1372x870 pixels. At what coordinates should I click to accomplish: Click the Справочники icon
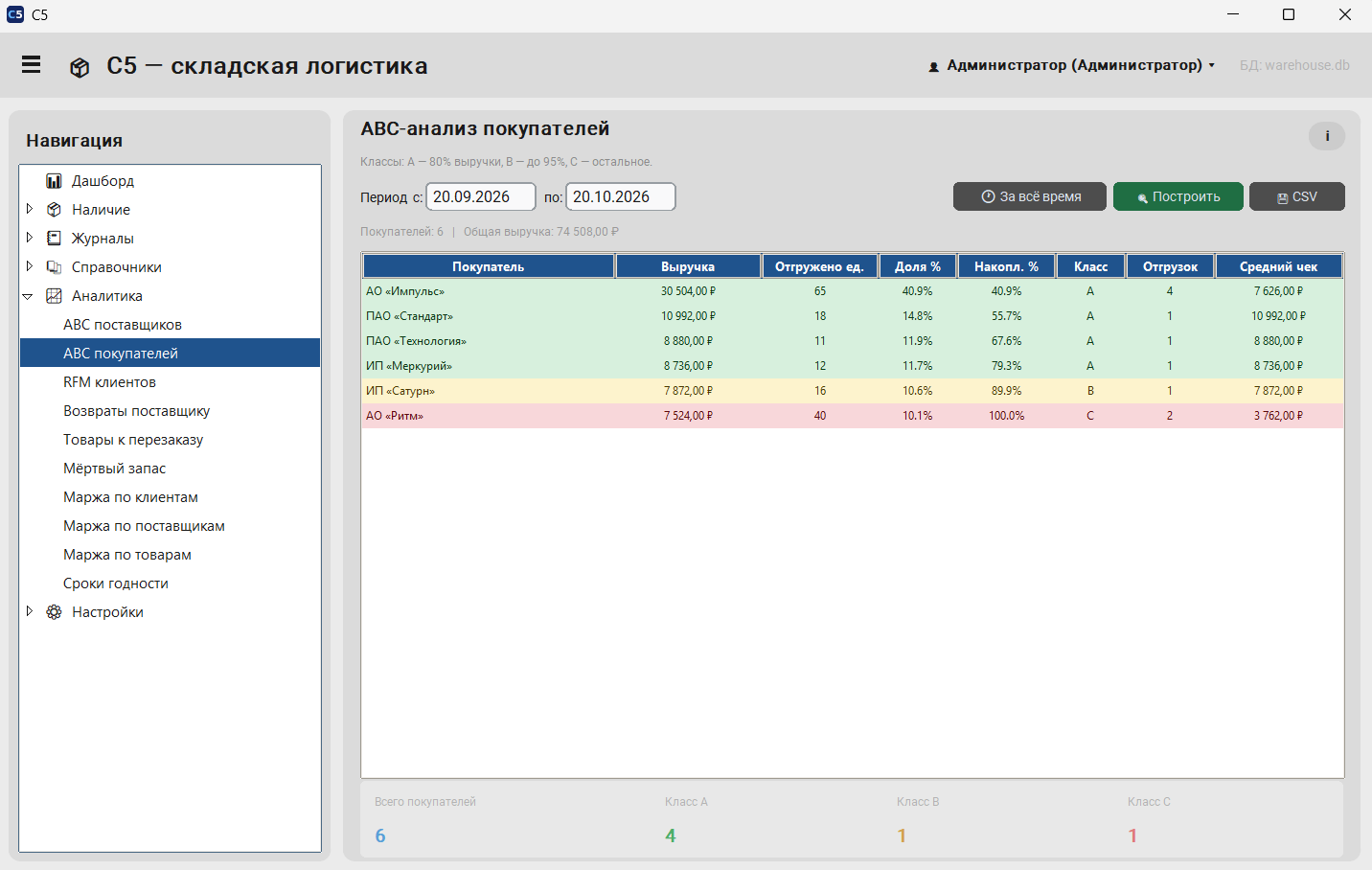point(54,267)
